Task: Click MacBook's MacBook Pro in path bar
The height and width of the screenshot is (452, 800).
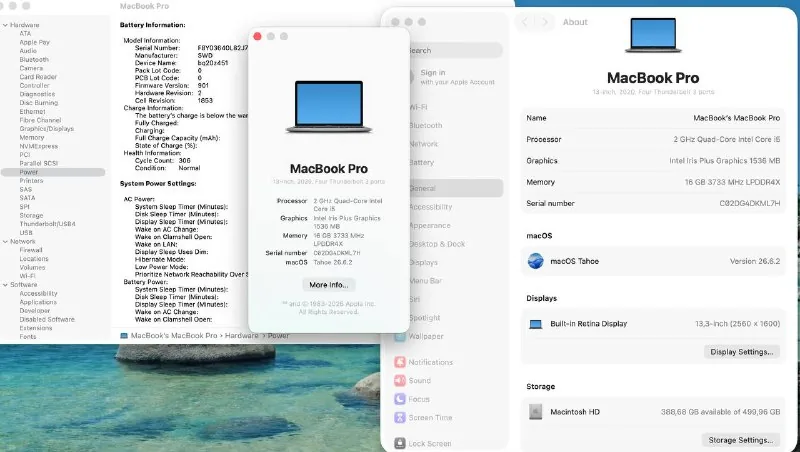Action: [x=174, y=336]
